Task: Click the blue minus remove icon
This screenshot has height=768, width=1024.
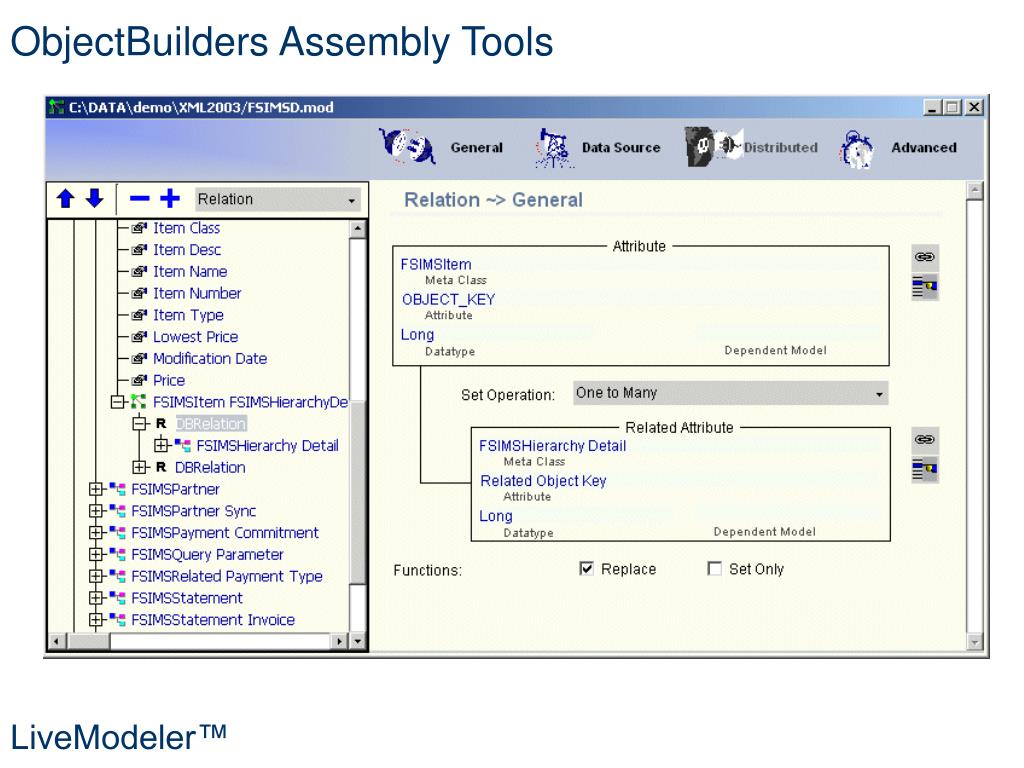Action: (139, 199)
